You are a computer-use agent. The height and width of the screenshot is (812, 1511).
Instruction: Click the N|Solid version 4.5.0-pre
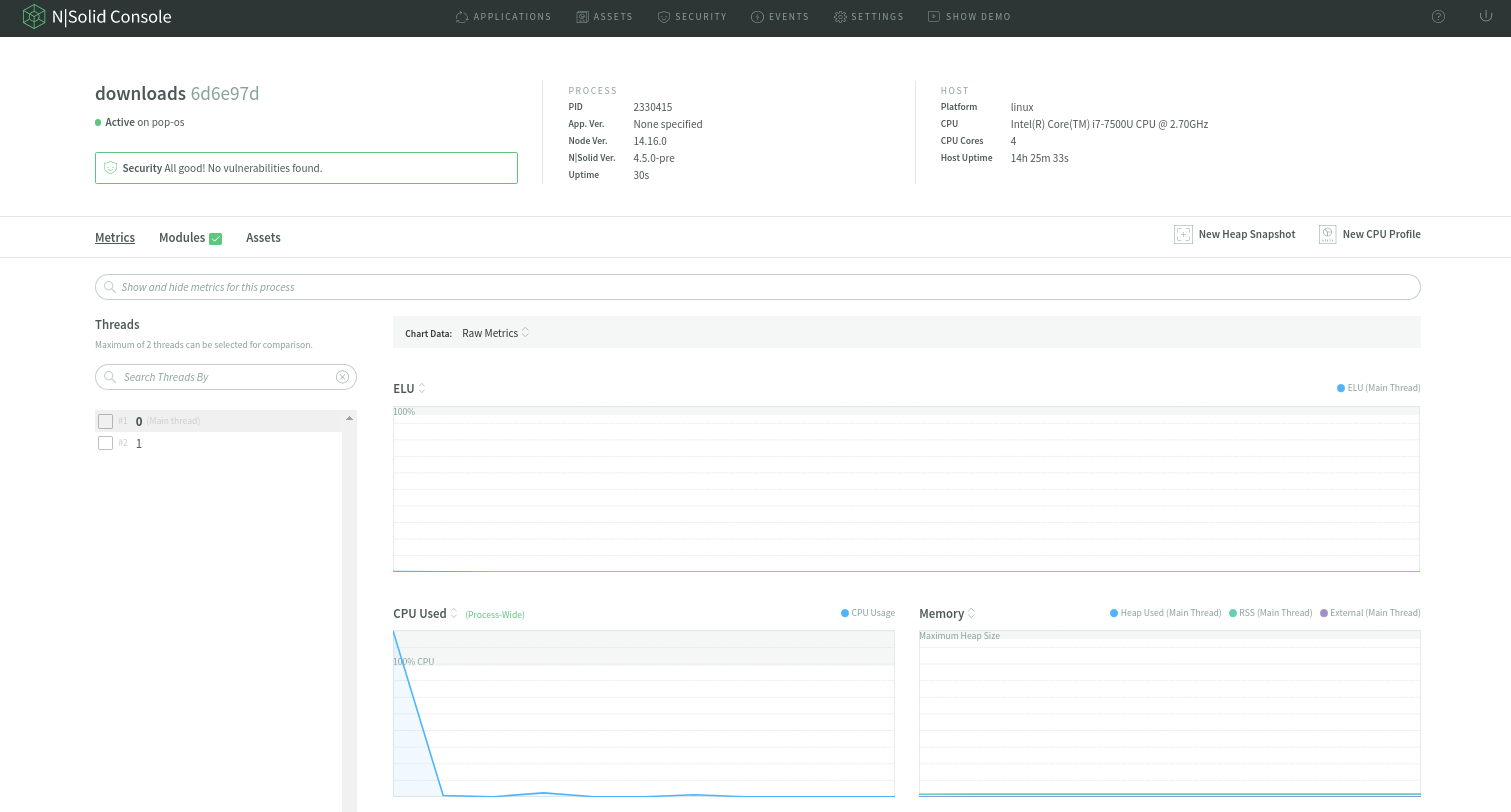[655, 158]
